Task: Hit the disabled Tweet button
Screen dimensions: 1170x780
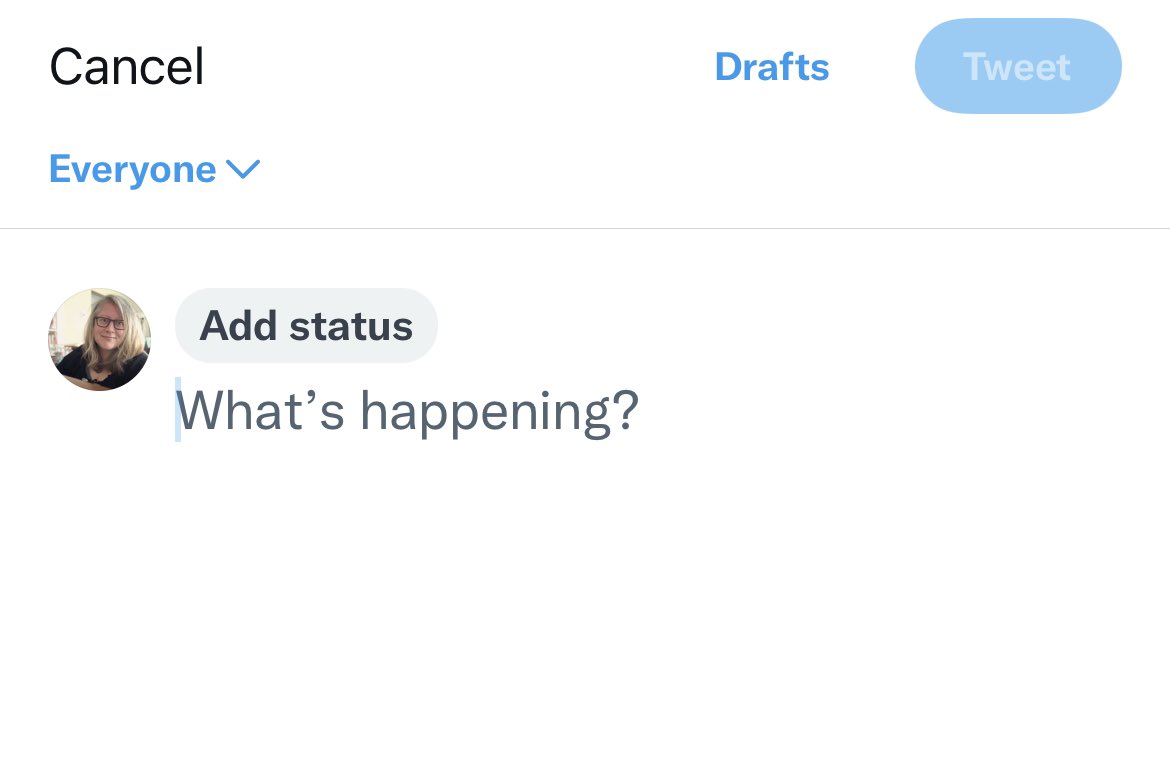Action: tap(1017, 67)
